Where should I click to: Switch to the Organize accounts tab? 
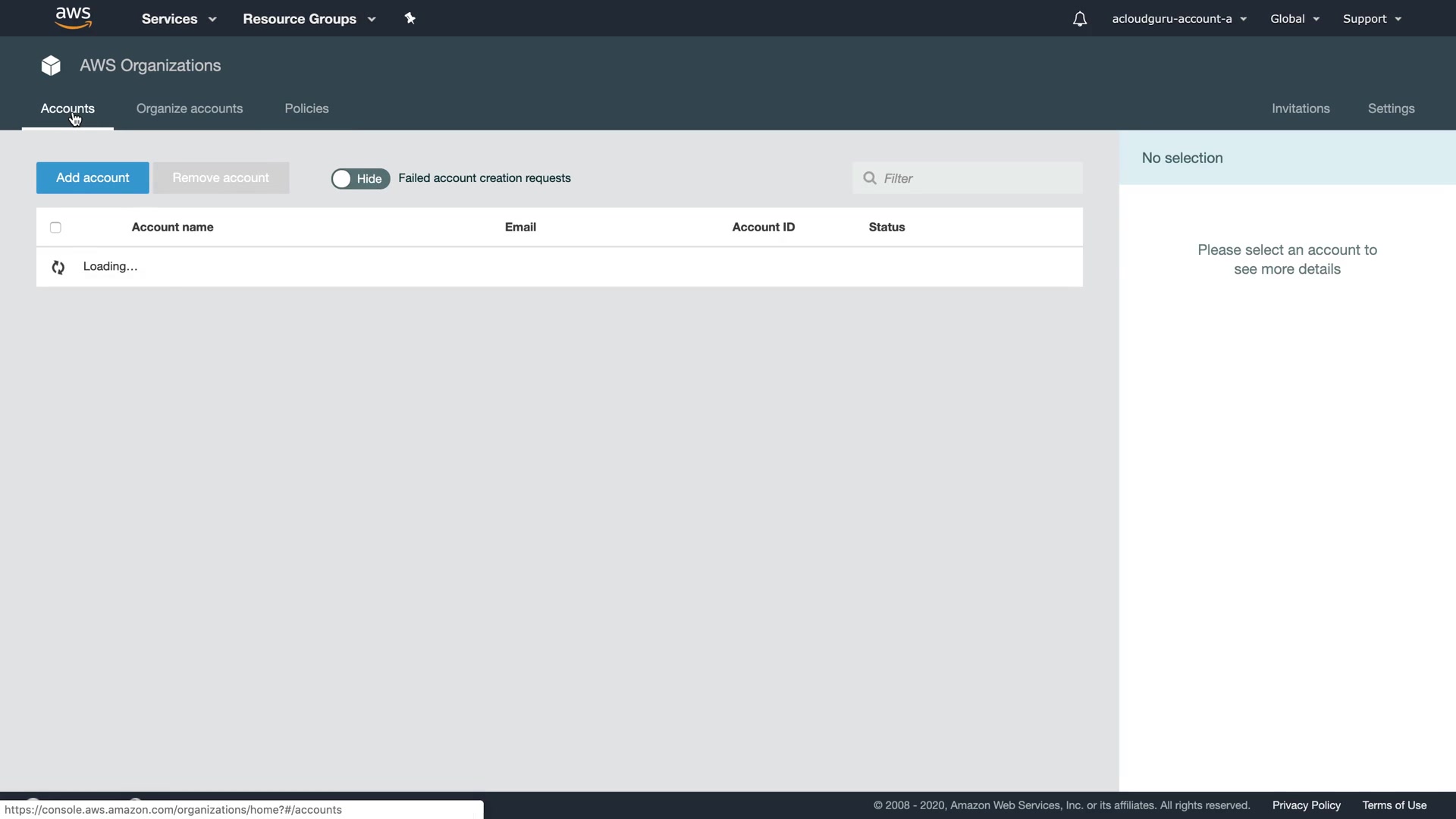(190, 108)
